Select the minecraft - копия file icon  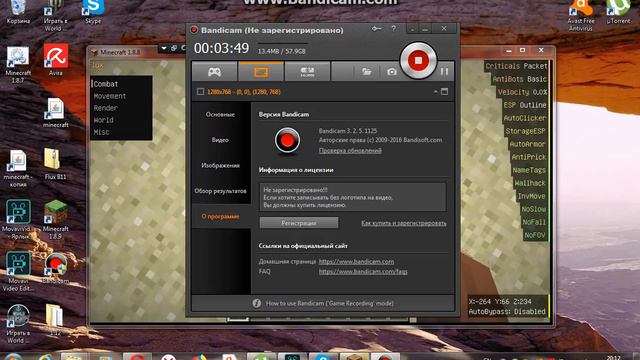pos(18,169)
